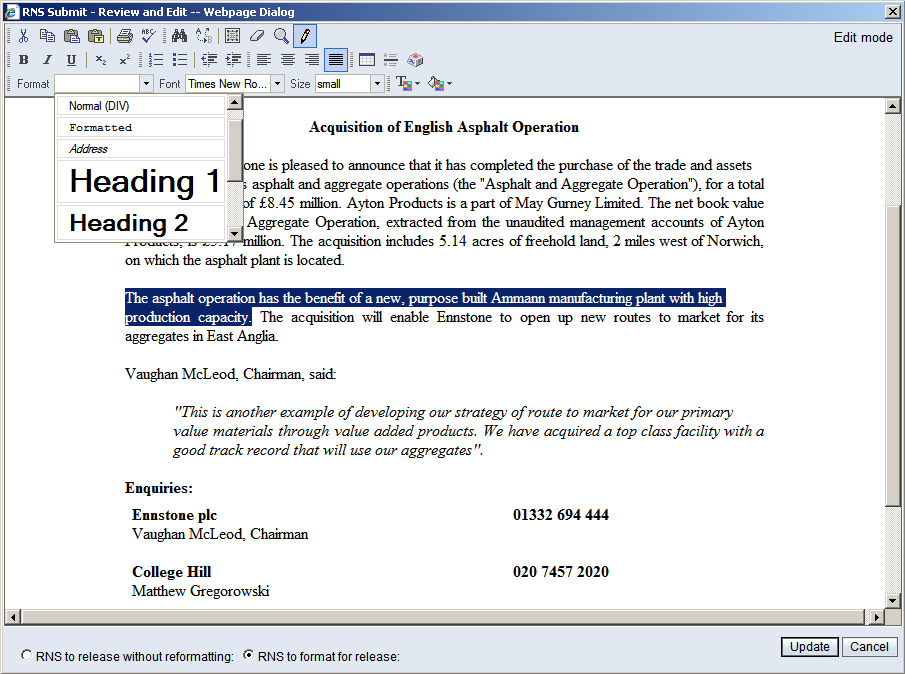Open the special character cube icon
Screen dimensions: 905x674
pyautogui.click(x=415, y=59)
